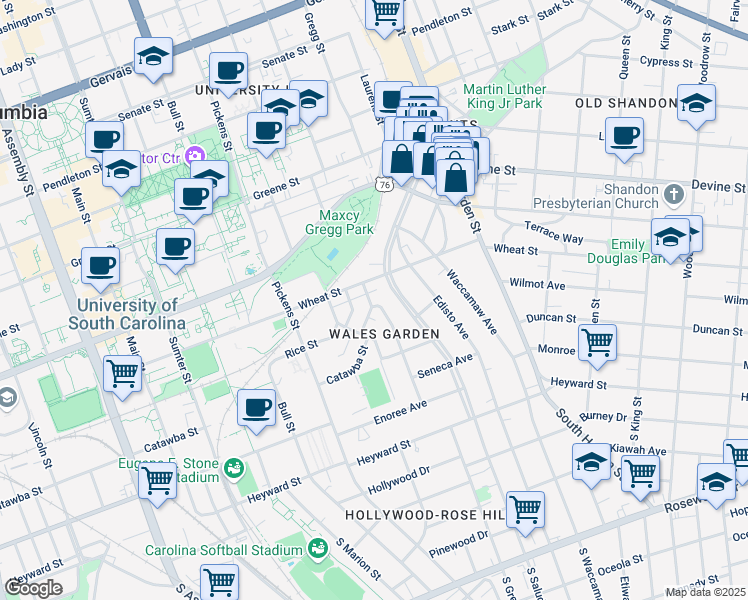Open shopping cart marker near Eugene Stone Stadium

click(x=157, y=483)
